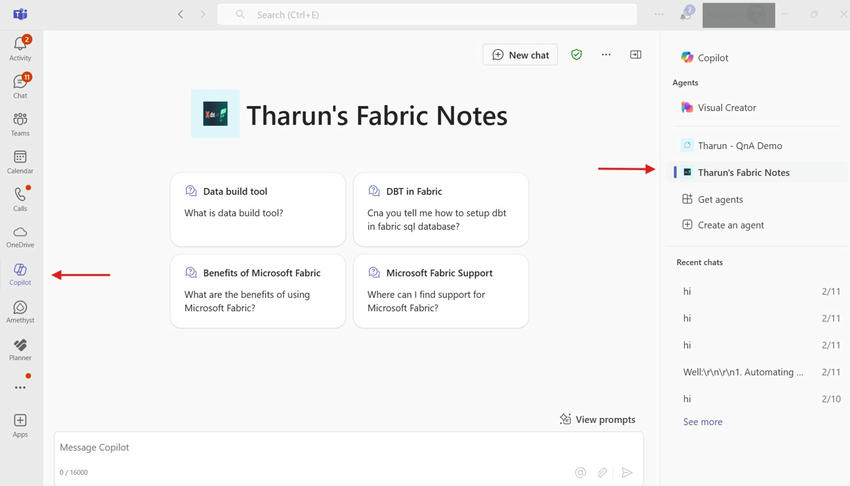The height and width of the screenshot is (486, 850).
Task: Go back using the back arrow
Action: (x=181, y=15)
